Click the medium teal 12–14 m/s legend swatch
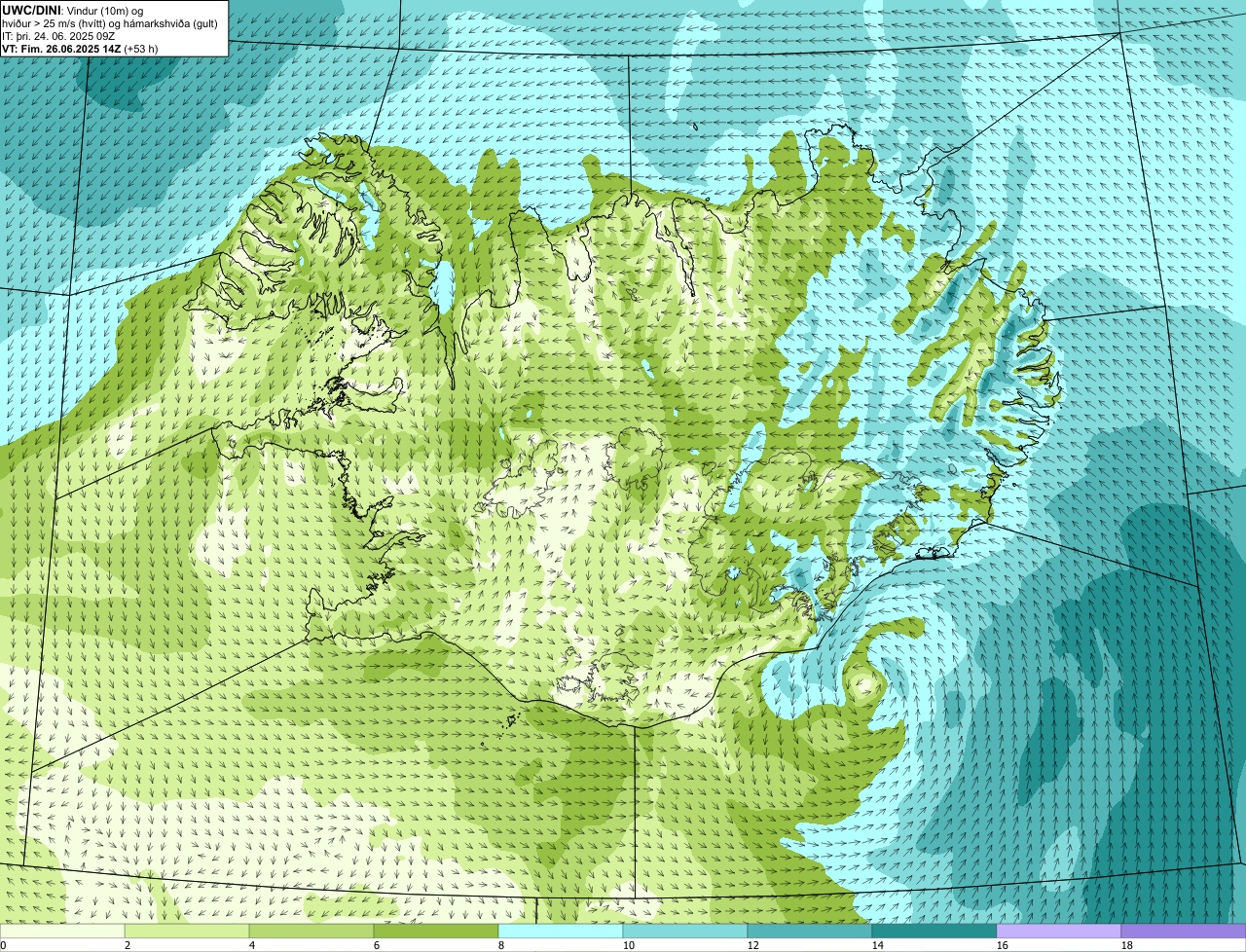 (x=810, y=932)
